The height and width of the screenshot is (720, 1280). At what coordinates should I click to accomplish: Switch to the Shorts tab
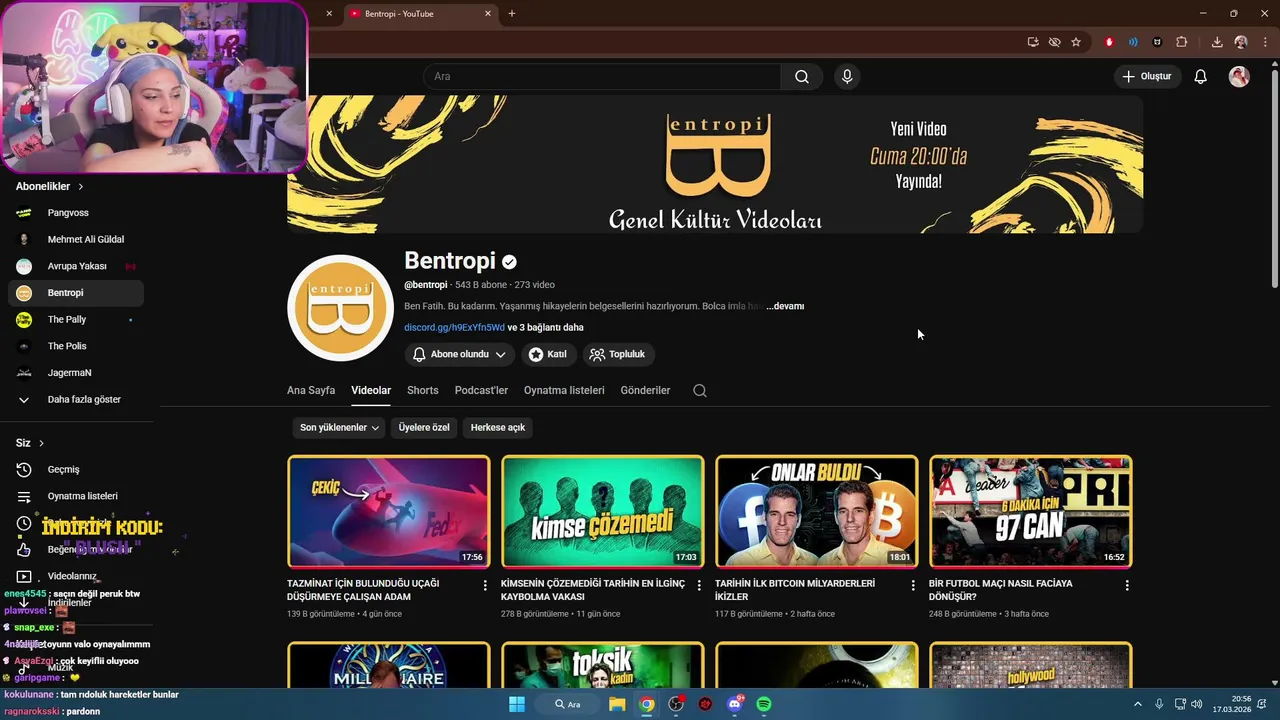[x=423, y=390]
